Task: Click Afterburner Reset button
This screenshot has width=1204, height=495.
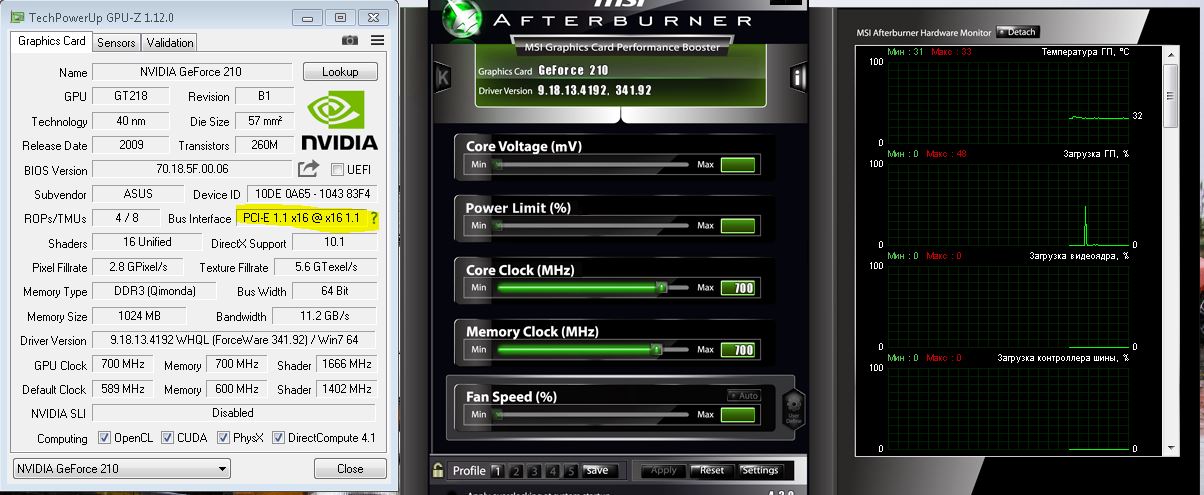Action: (711, 470)
